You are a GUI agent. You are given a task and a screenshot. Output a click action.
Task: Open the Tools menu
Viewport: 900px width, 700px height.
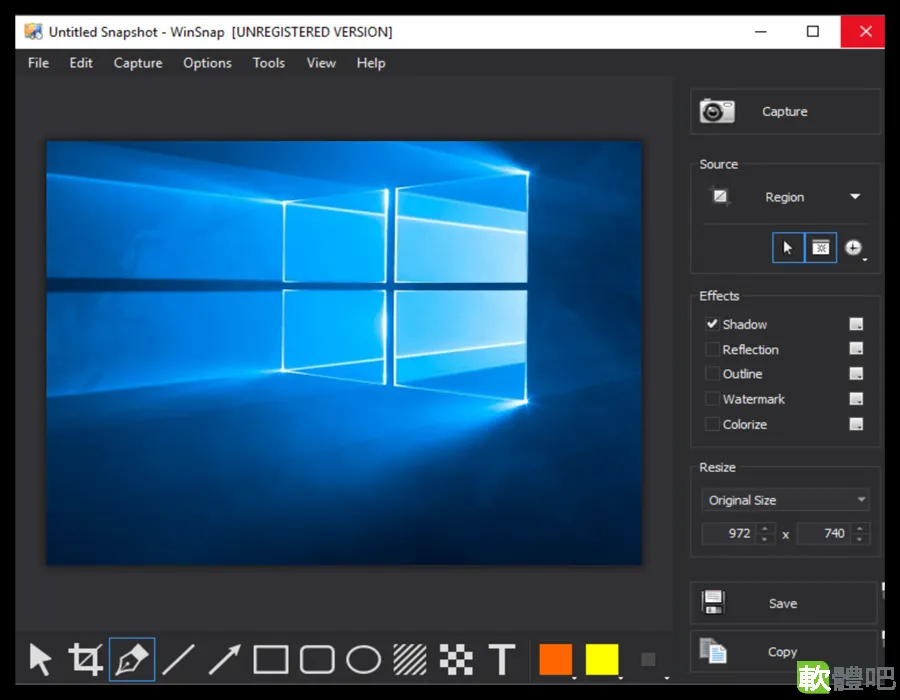pyautogui.click(x=269, y=63)
